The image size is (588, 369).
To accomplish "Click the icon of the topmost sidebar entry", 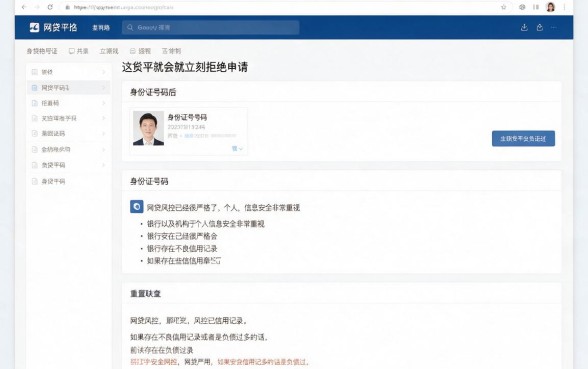I will 34,72.
